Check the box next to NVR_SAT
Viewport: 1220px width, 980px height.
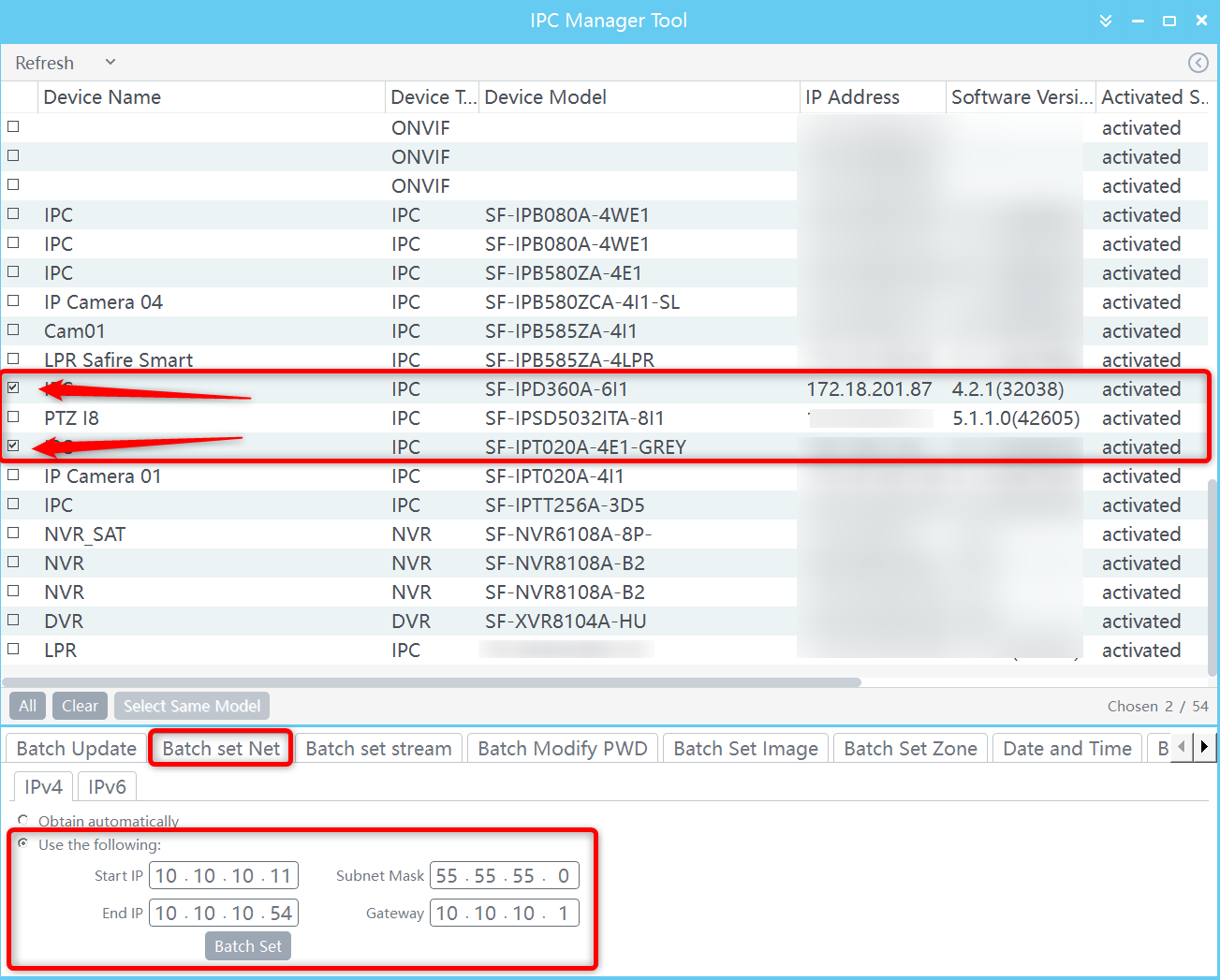tap(13, 533)
